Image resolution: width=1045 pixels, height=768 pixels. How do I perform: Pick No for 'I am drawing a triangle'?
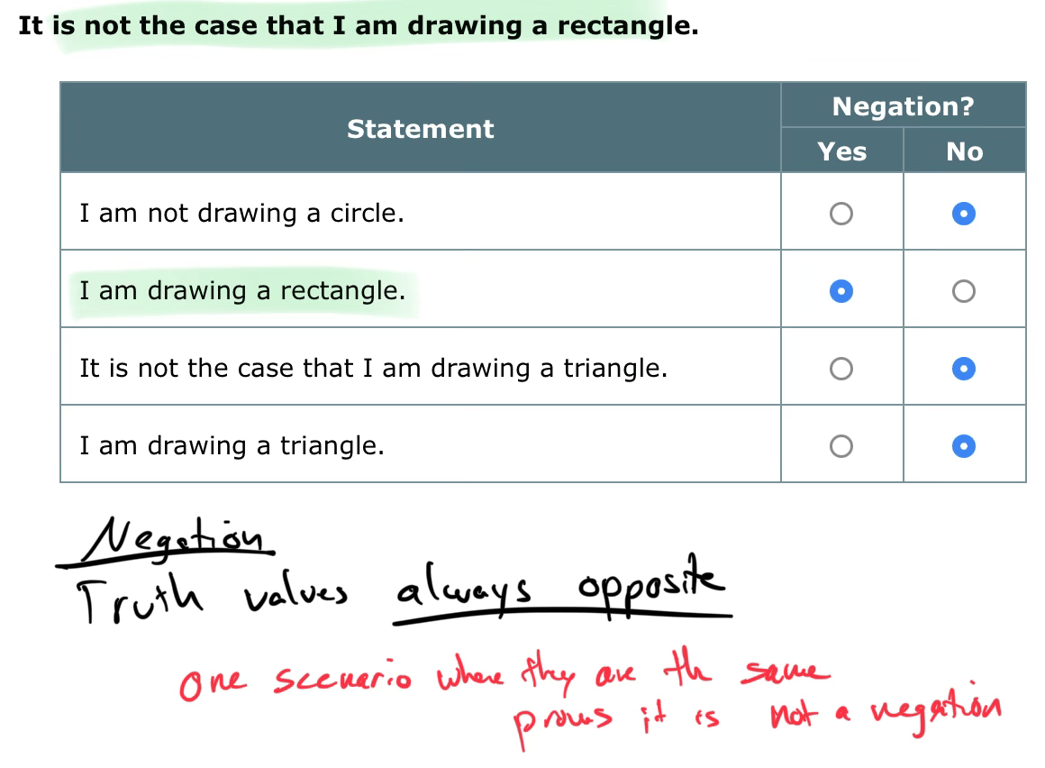pyautogui.click(x=964, y=446)
